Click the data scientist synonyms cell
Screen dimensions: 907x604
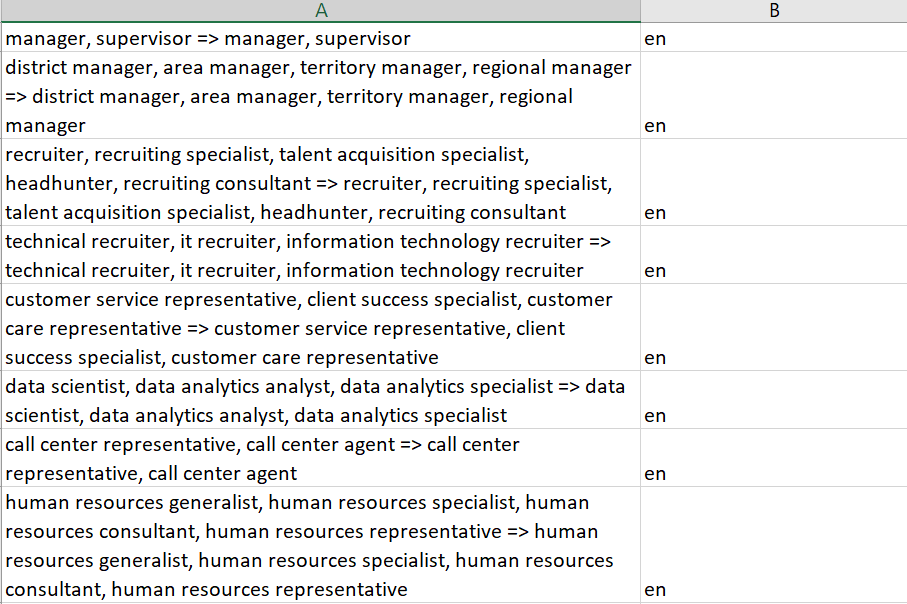320,400
